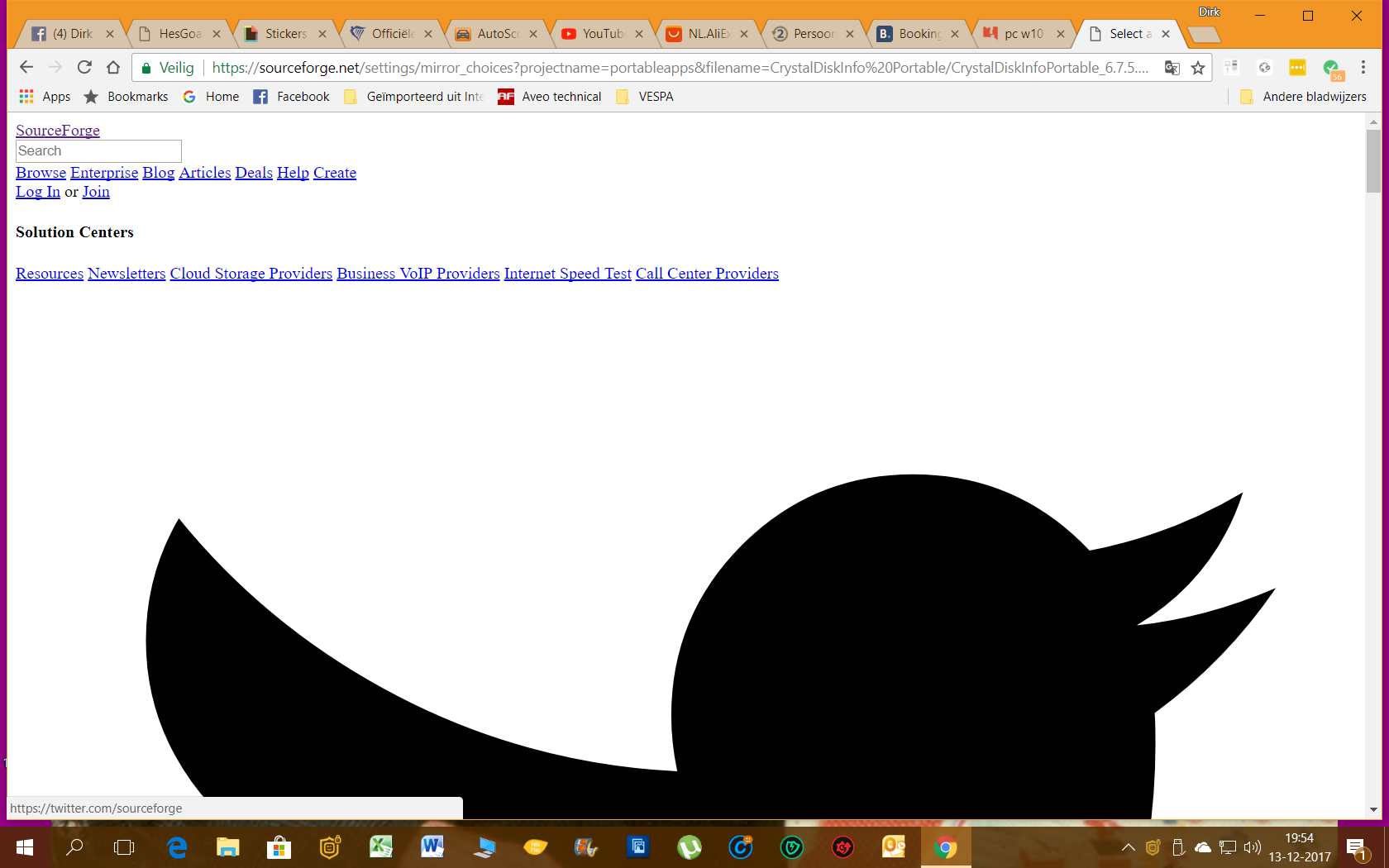Click the scrollbar down arrow
This screenshot has width=1389, height=868.
(x=1373, y=810)
